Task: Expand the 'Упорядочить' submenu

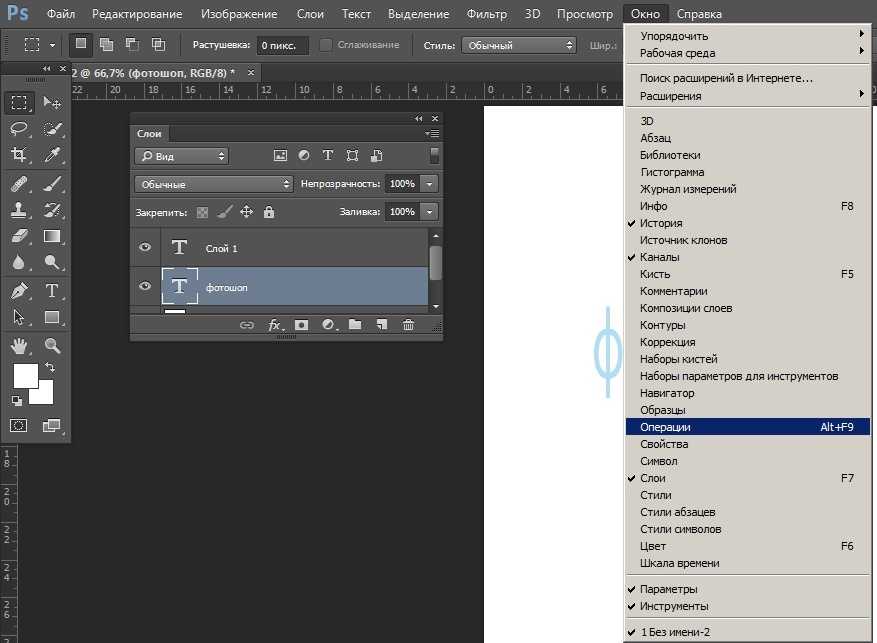Action: click(747, 36)
